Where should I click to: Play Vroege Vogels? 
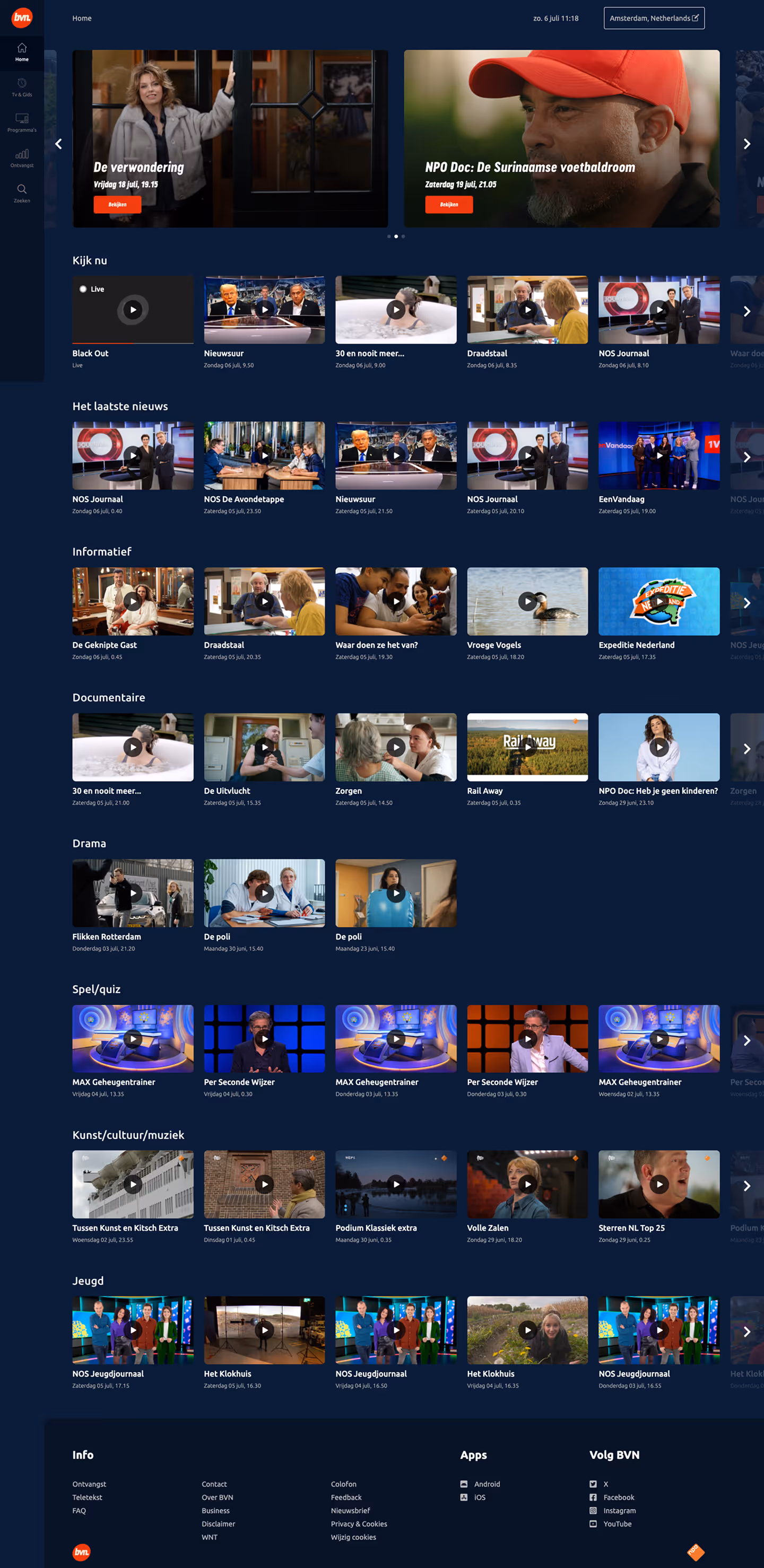click(527, 601)
